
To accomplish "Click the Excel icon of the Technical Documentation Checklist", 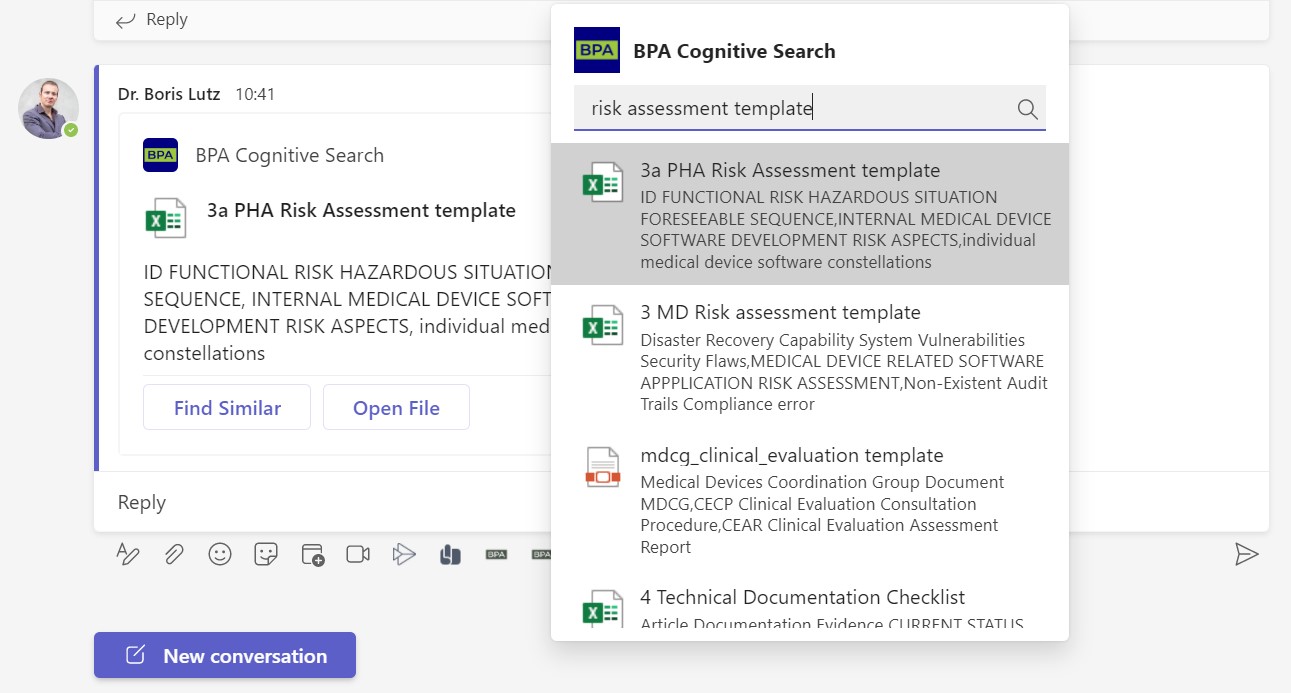I will 603,608.
